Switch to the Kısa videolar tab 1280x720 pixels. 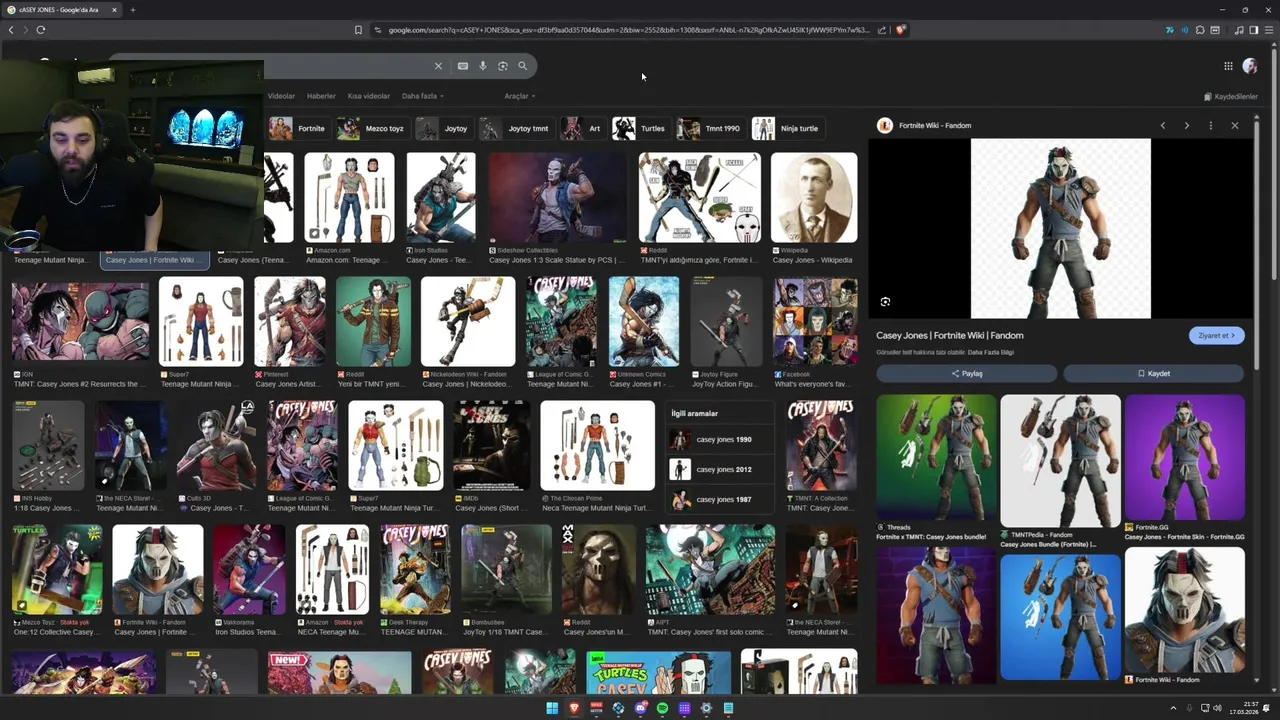(x=368, y=96)
